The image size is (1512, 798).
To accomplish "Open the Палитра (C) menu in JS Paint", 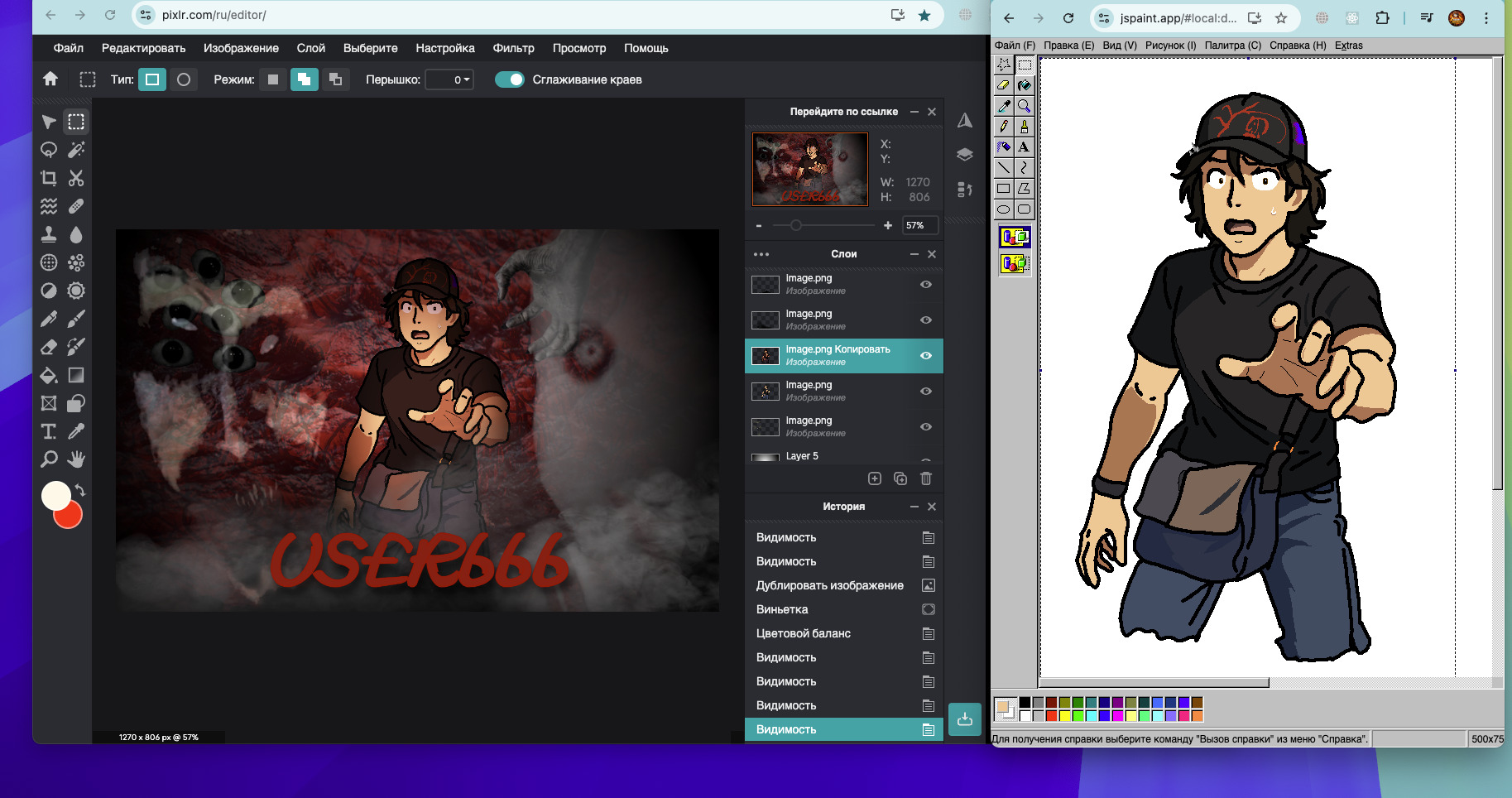I will (x=1233, y=46).
